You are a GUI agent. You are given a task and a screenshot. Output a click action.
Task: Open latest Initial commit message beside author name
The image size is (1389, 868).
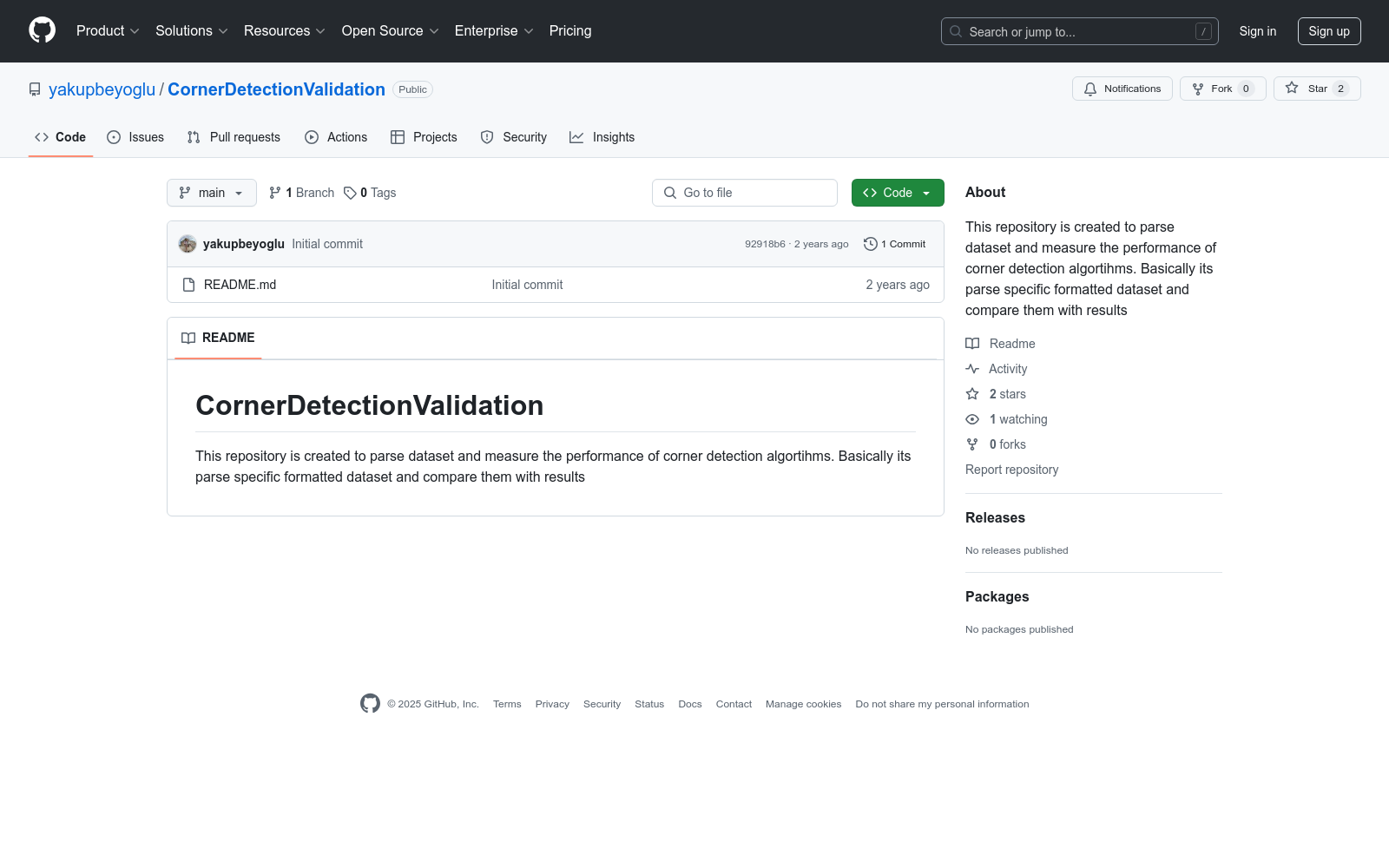327,244
